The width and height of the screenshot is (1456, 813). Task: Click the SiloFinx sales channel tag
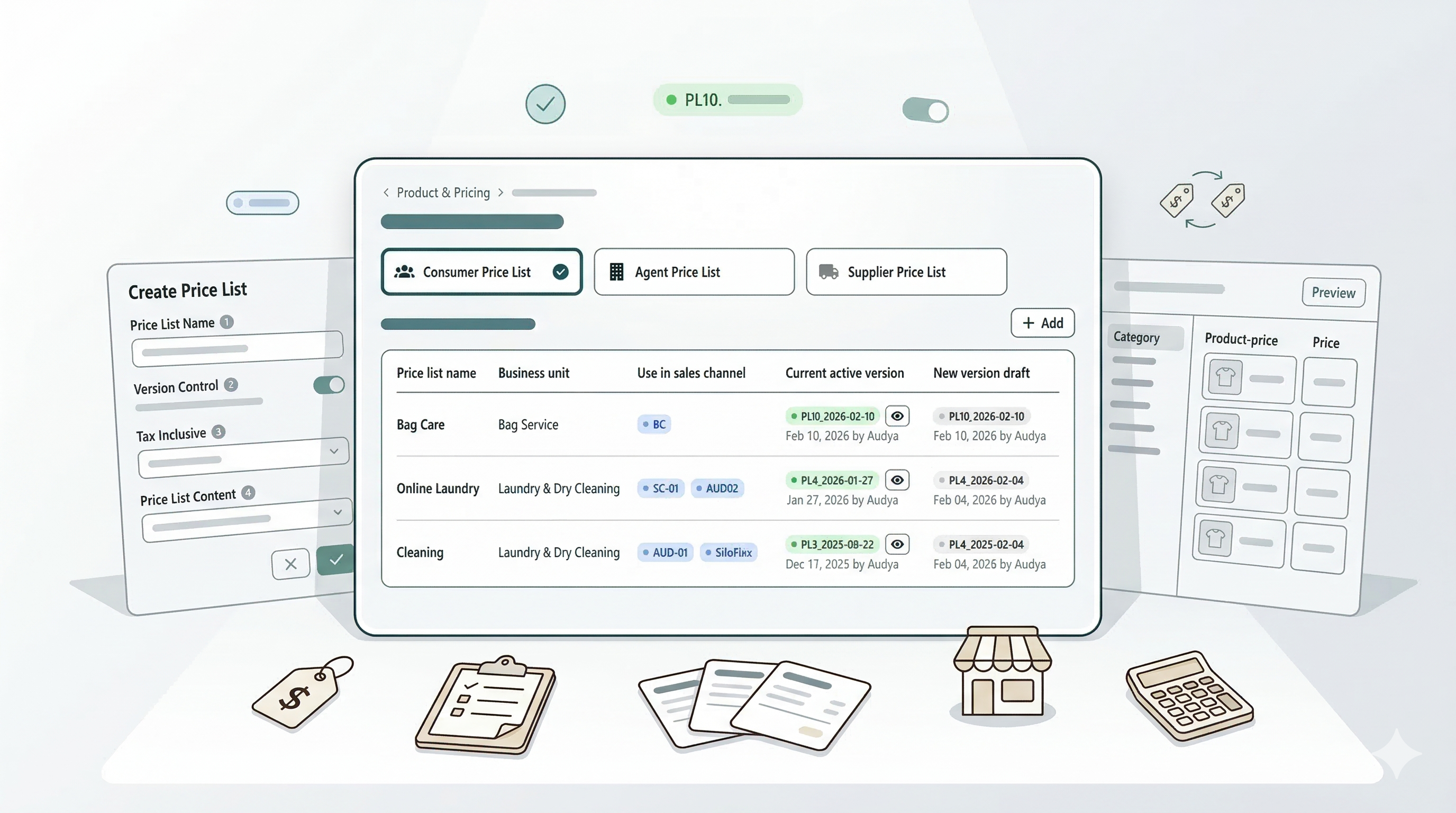point(728,553)
